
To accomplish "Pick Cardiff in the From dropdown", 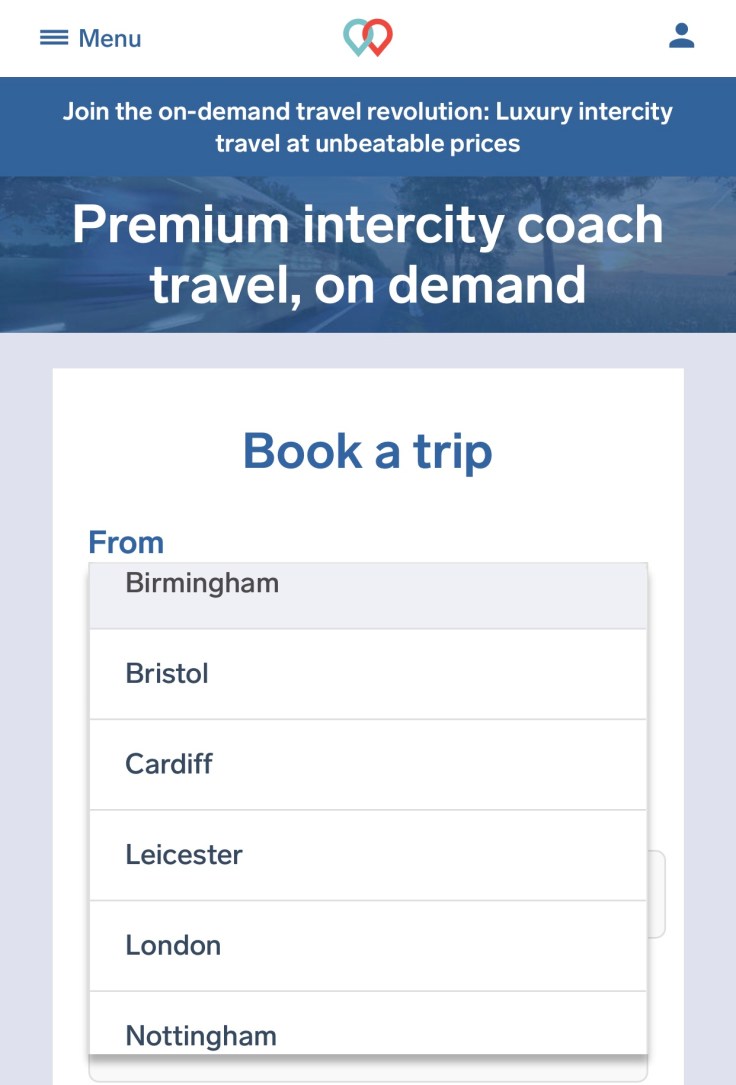I will point(169,764).
